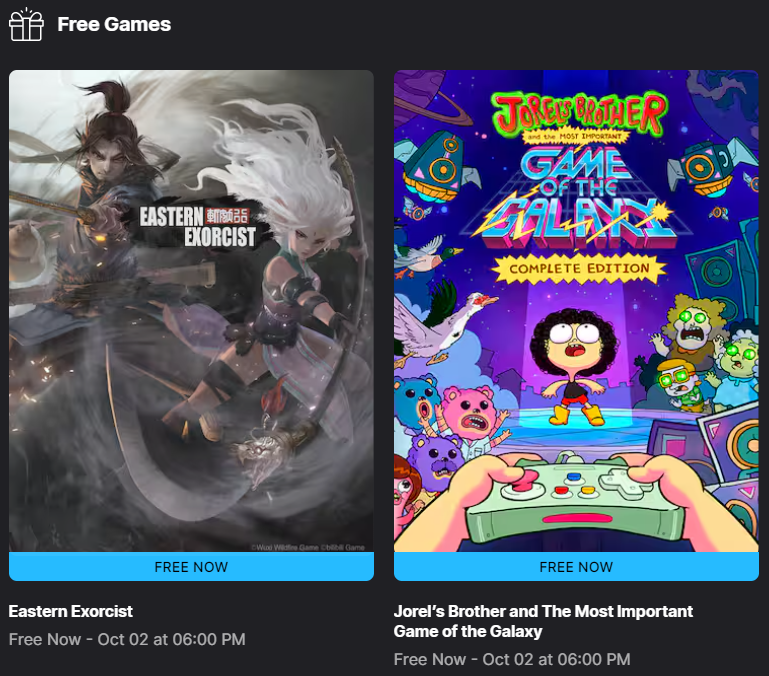
Task: Click the Complete Edition badge on cover
Action: click(579, 269)
